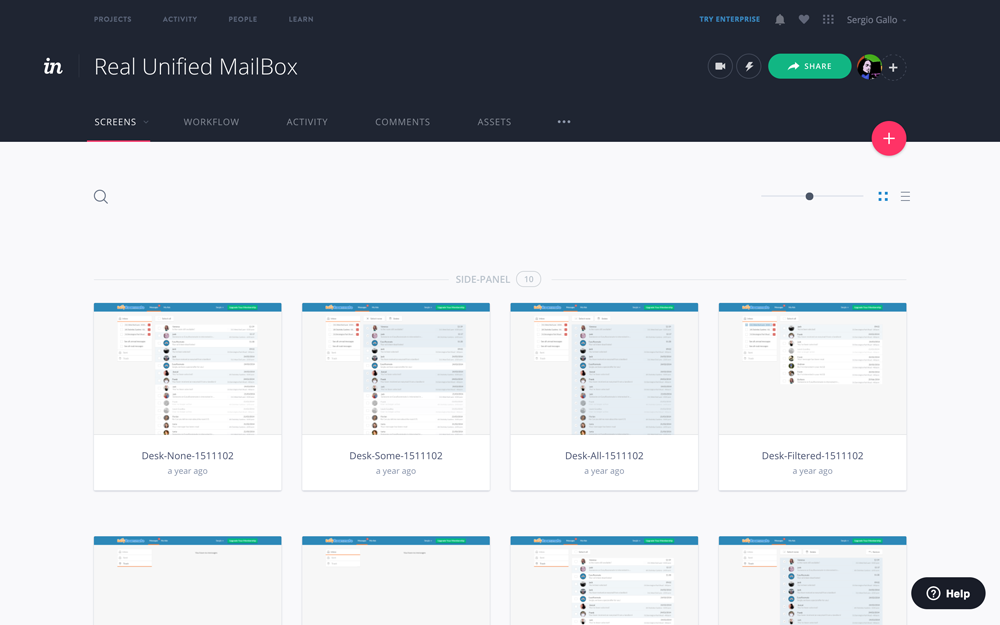Open the Desk-Some-1511102 screen thumbnail
Viewport: 1000px width, 625px height.
point(396,369)
